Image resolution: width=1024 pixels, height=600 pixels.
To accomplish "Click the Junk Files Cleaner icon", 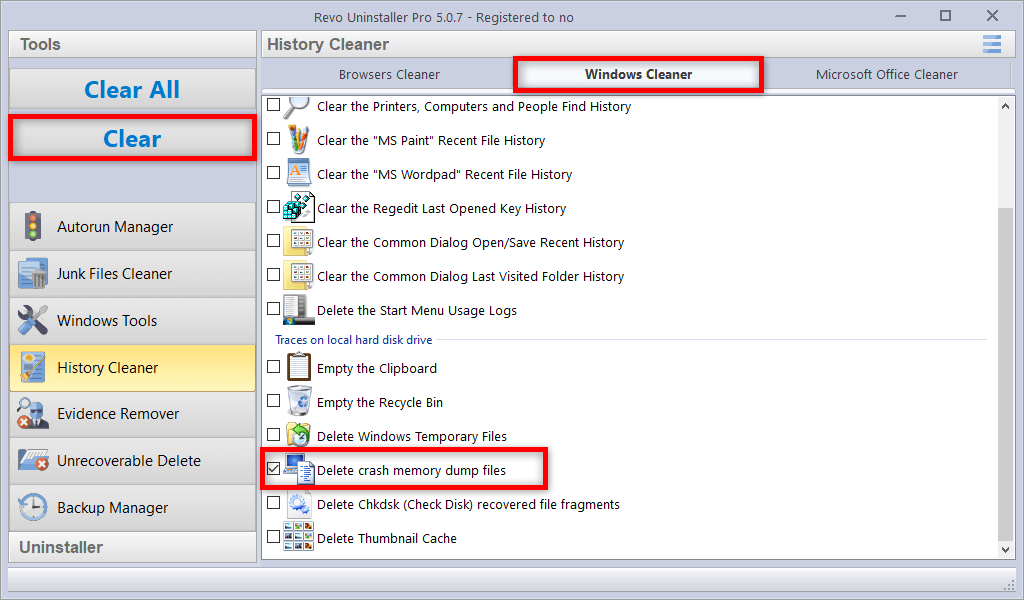I will (x=33, y=274).
